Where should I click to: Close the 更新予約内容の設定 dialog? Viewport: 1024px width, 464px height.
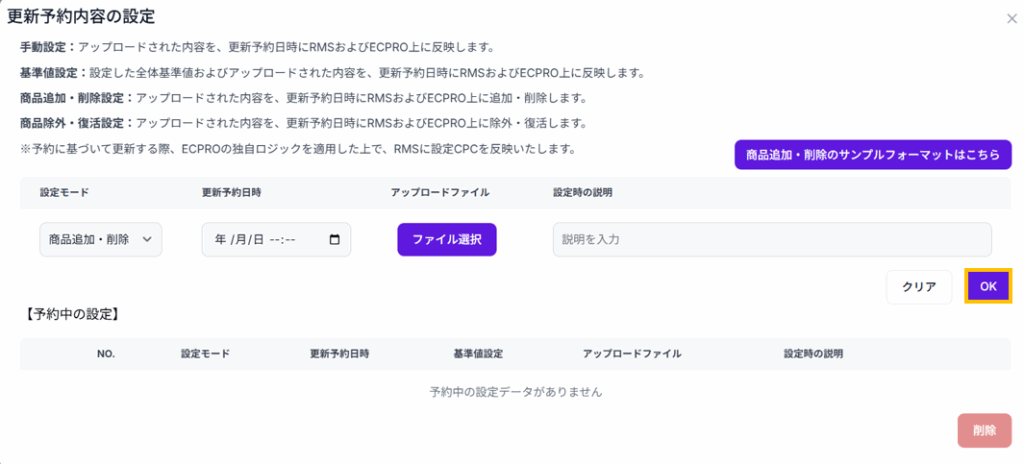point(1012,18)
